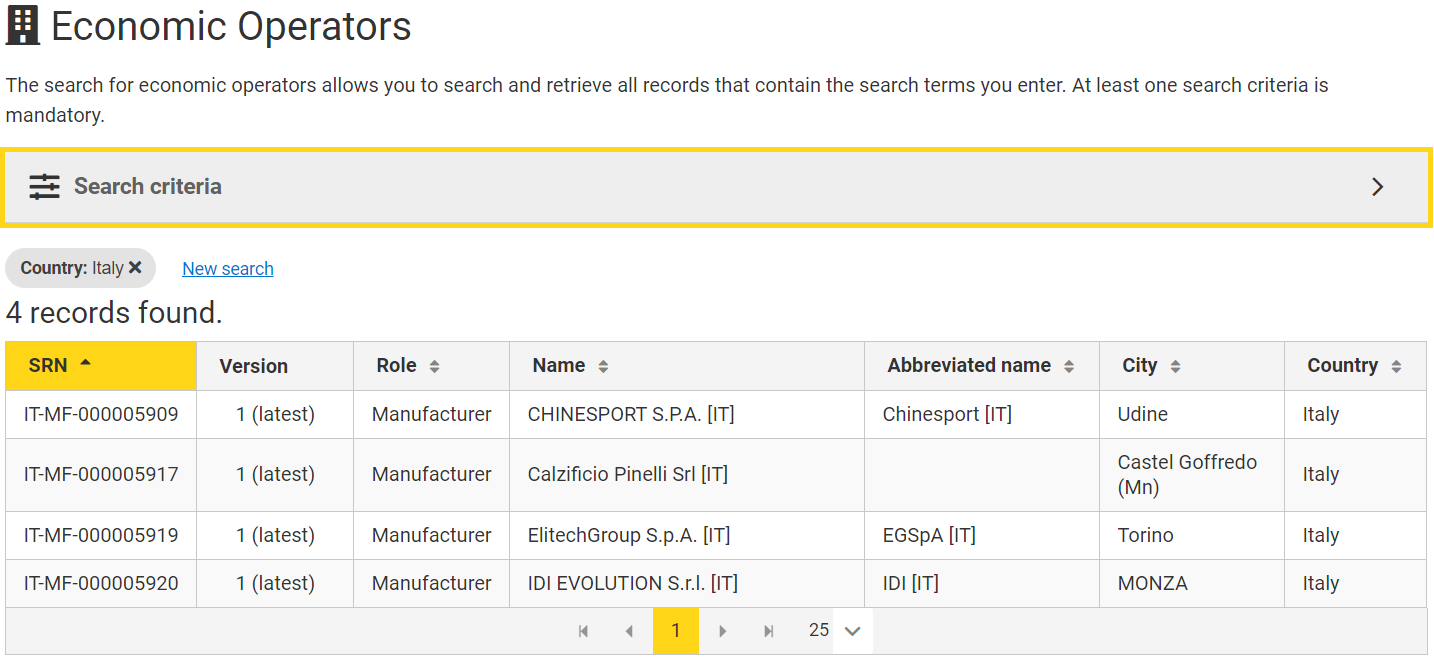This screenshot has height=660, width=1434.
Task: Open CHINESPORT S.P.A. record row
Action: [716, 414]
